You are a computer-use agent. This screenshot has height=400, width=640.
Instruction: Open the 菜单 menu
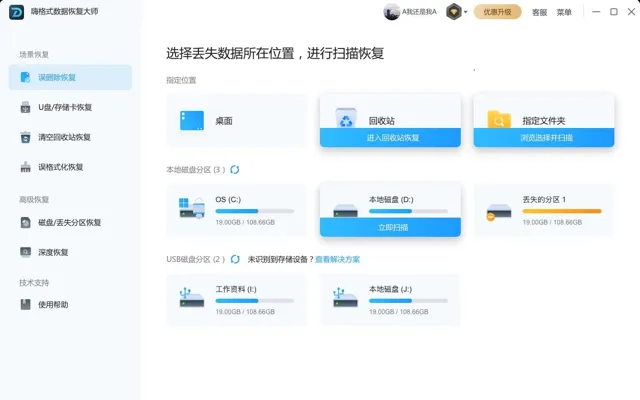(x=564, y=12)
